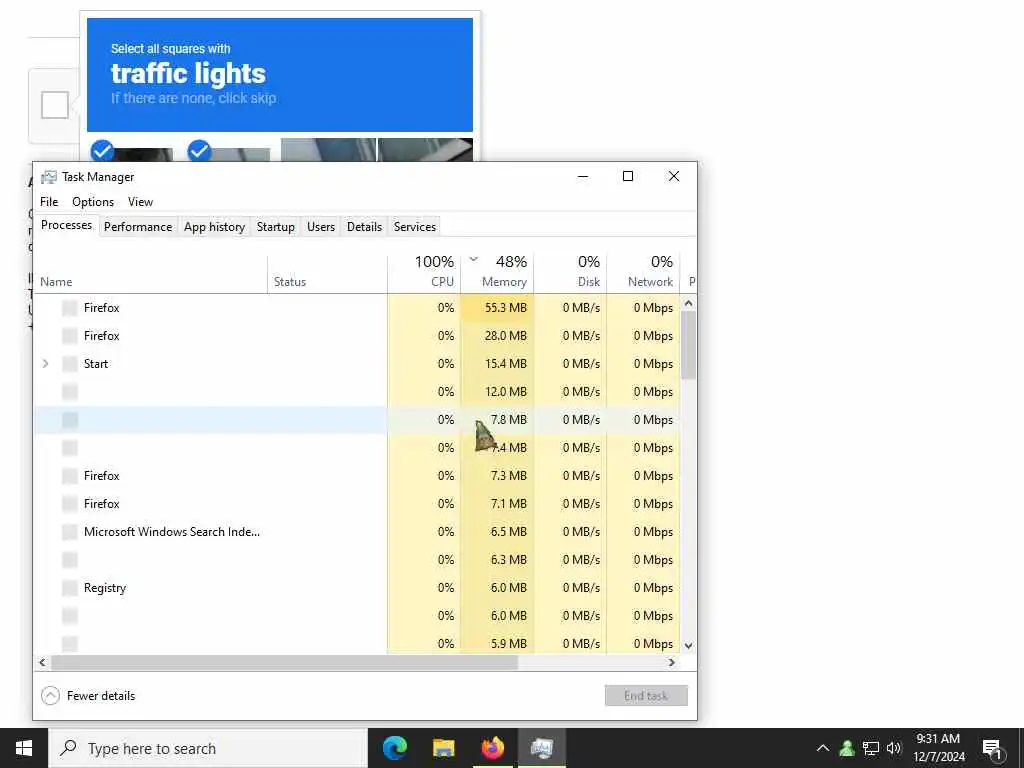
Task: Open the Options menu
Action: 93,202
